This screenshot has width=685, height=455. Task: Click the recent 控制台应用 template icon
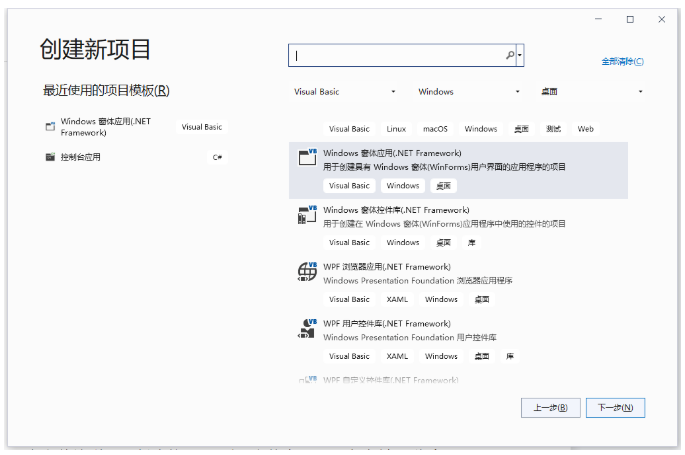click(50, 157)
